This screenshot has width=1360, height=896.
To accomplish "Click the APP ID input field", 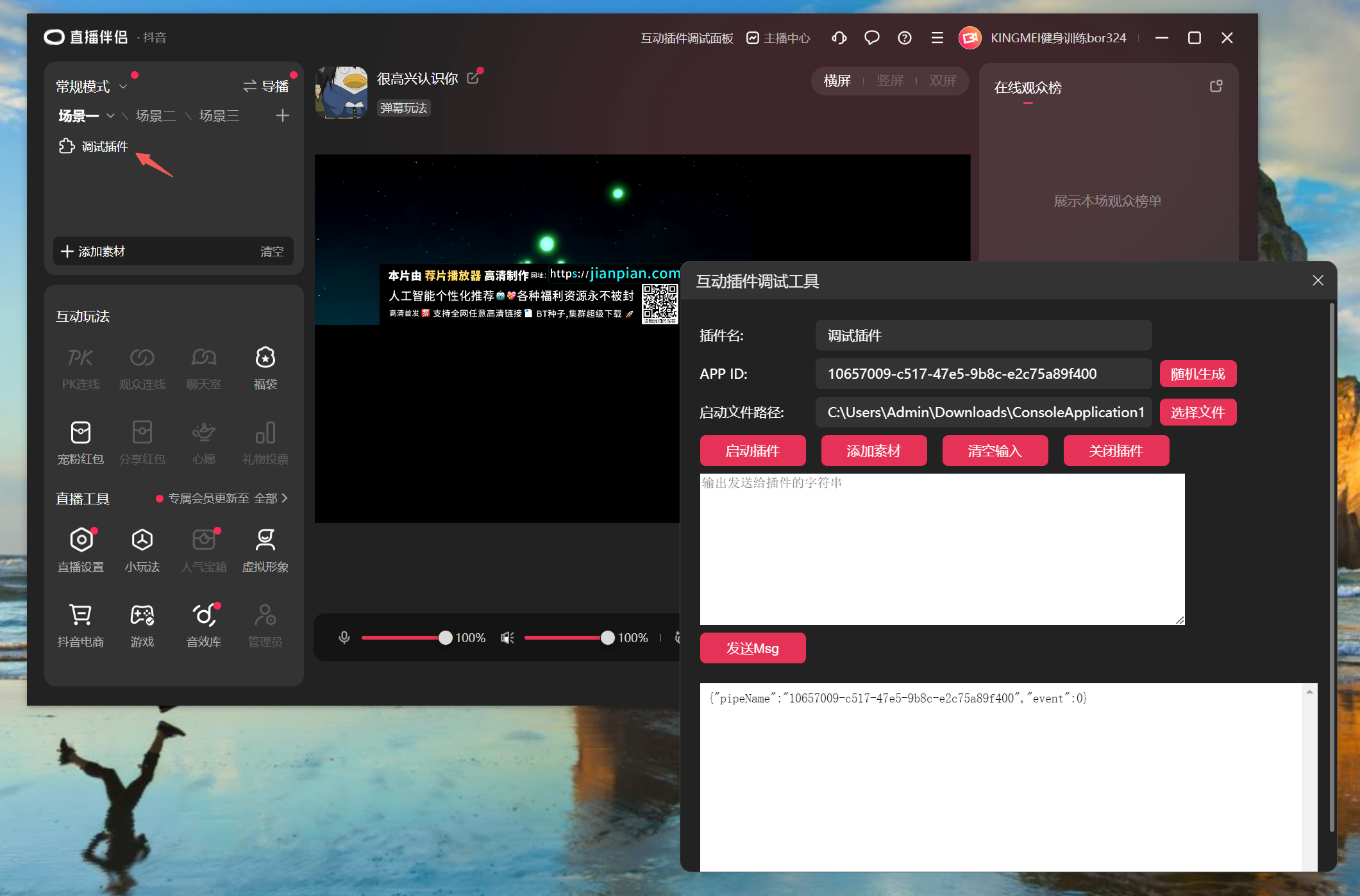I will tap(983, 374).
